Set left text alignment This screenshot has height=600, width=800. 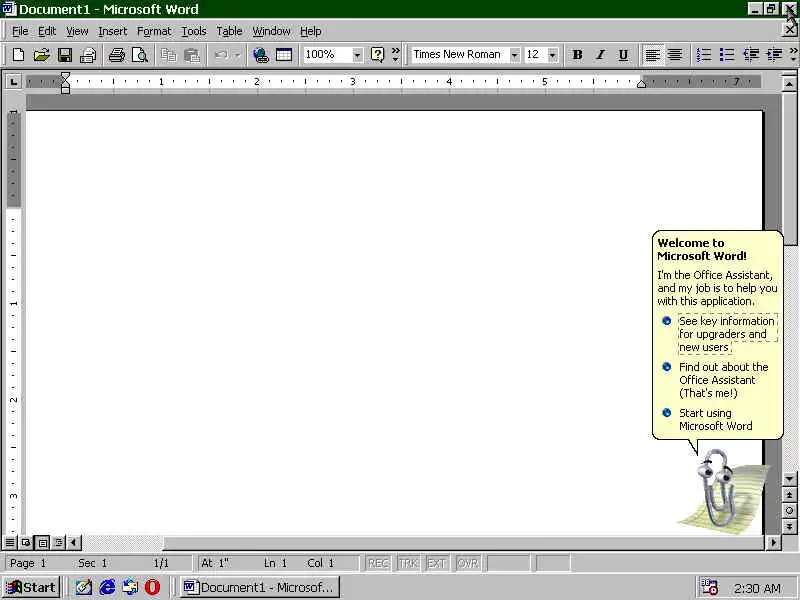652,55
